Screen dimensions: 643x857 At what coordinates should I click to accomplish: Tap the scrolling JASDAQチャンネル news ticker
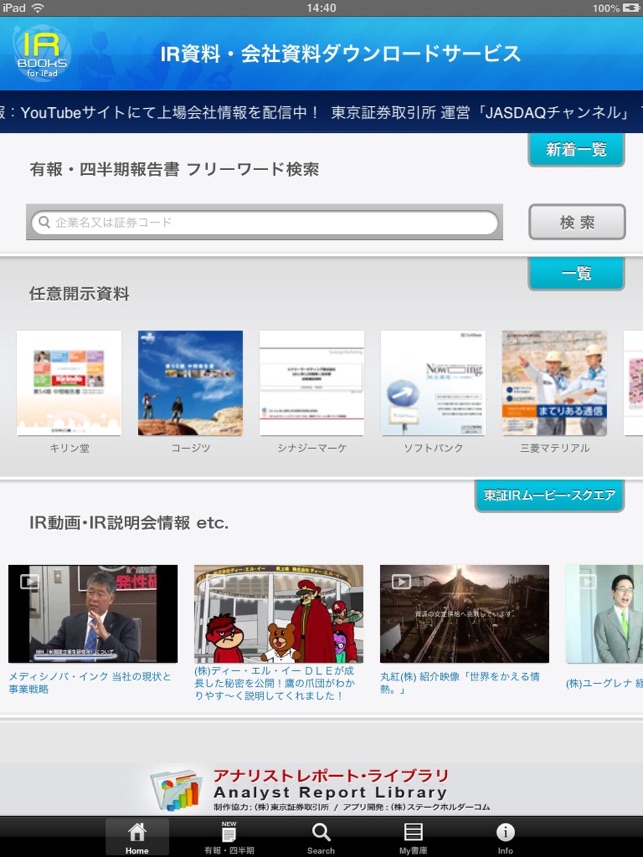(x=322, y=113)
